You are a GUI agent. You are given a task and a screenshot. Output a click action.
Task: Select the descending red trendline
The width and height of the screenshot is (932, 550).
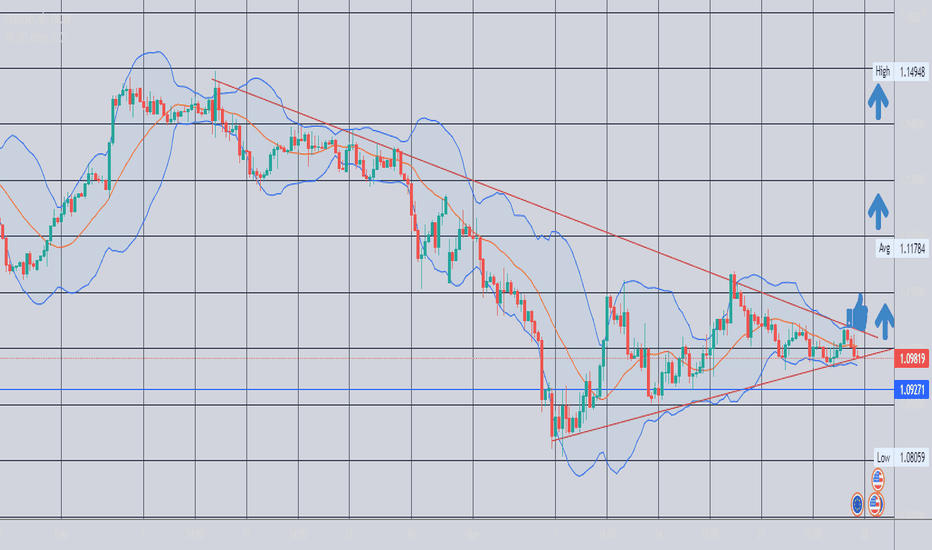[544, 208]
